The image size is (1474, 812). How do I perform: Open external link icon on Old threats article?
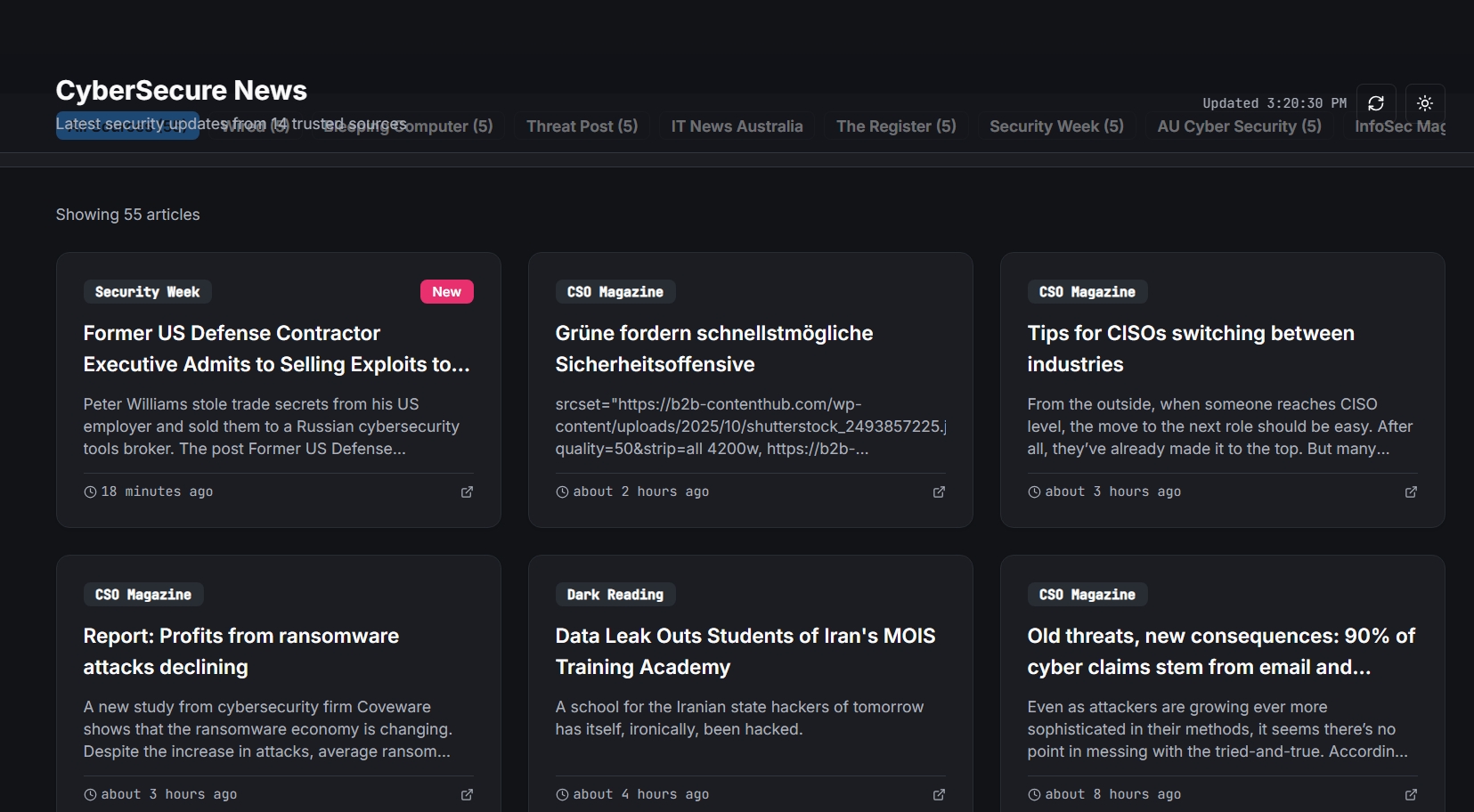click(x=1411, y=794)
